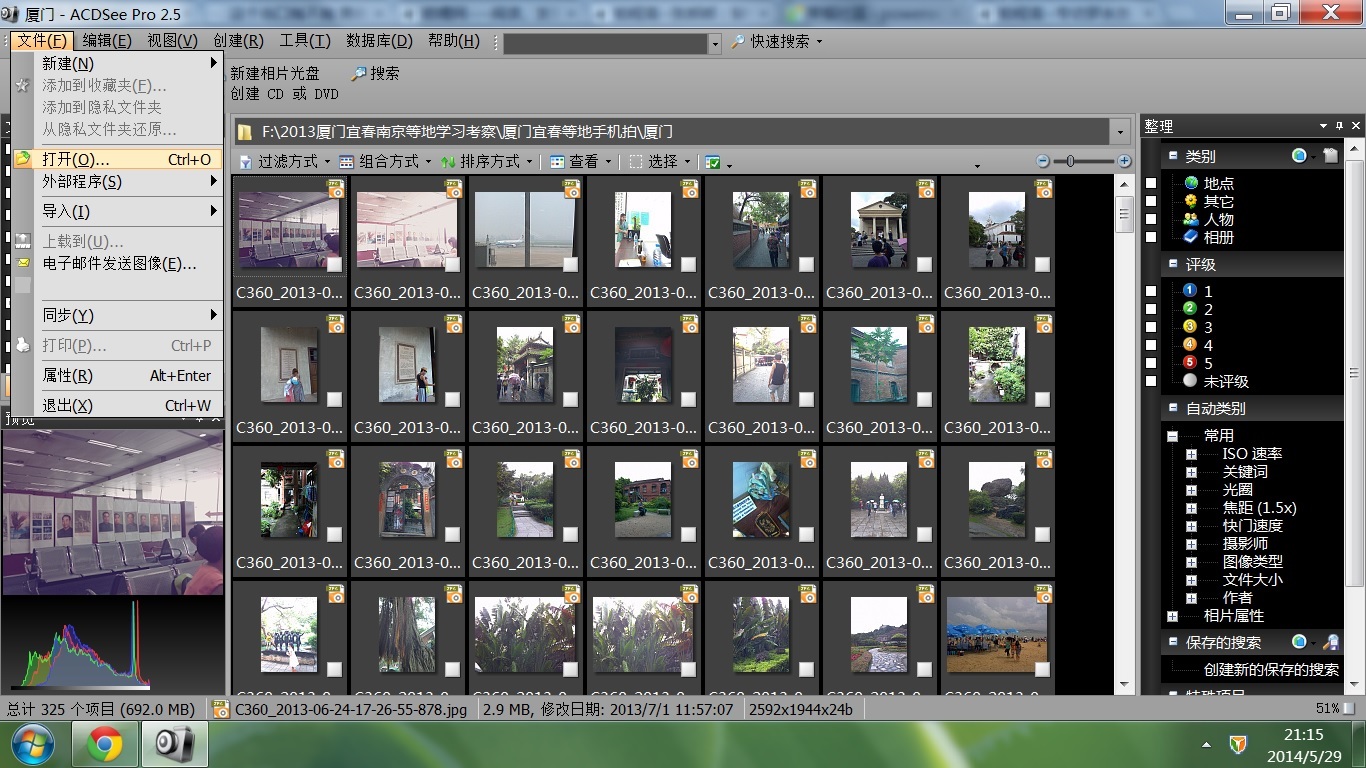Screen dimensions: 1366x768
Task: Click the zoom-out minus icon above thumbnails
Action: click(1044, 161)
